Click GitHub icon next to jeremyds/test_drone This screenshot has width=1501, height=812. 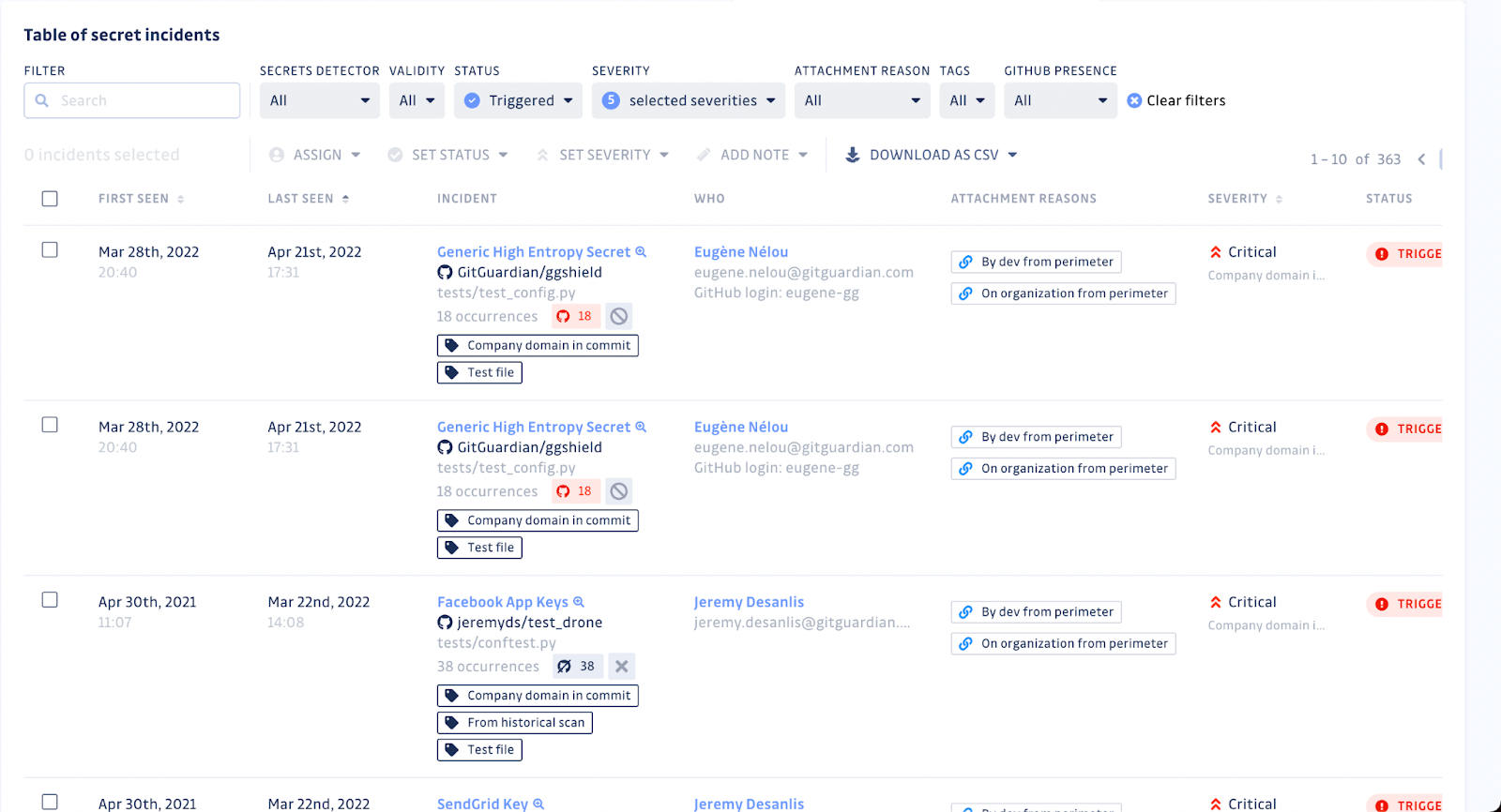(445, 623)
